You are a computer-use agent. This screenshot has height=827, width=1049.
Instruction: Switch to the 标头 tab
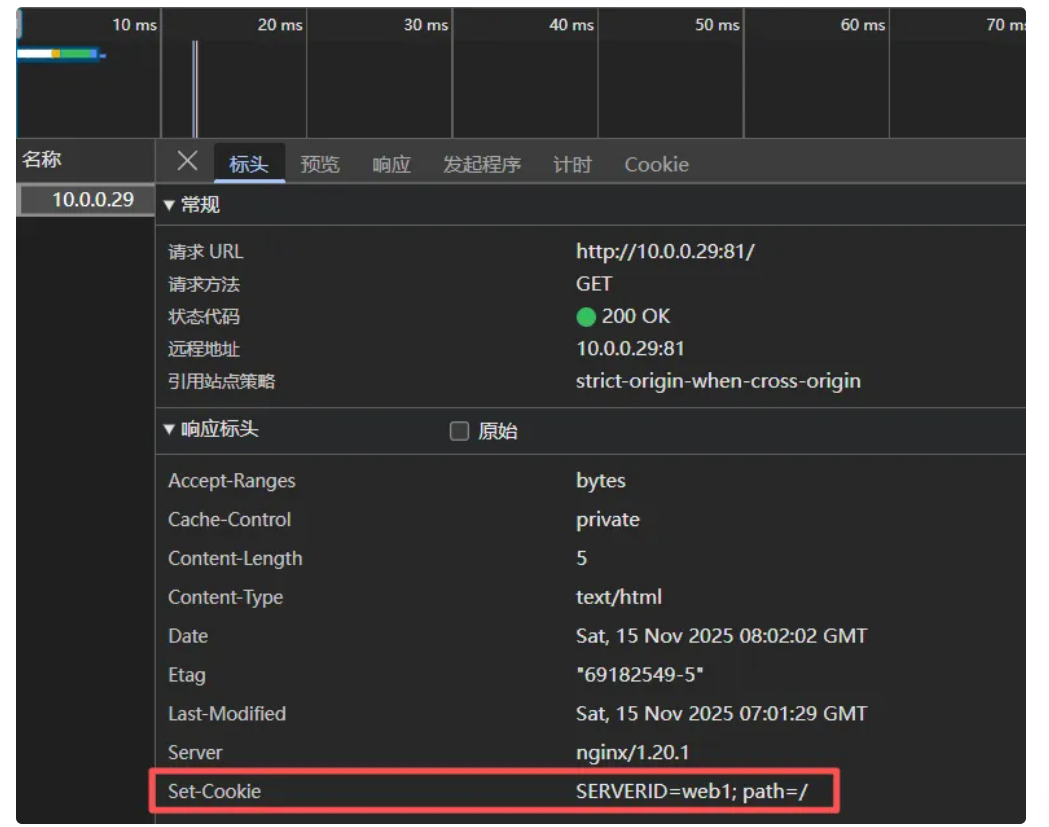[x=248, y=165]
